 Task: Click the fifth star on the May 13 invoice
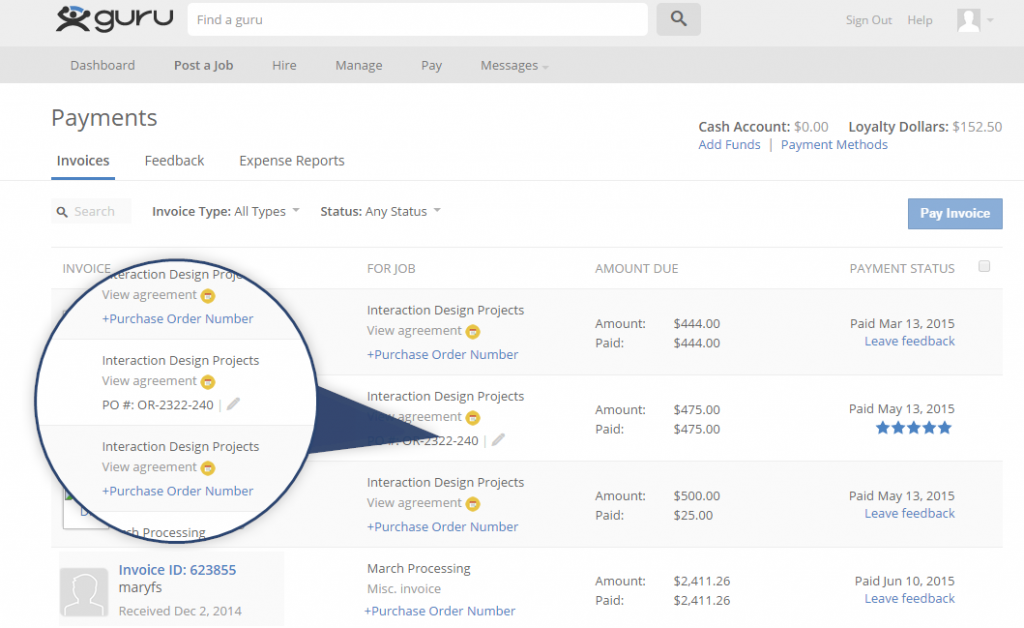click(x=944, y=426)
